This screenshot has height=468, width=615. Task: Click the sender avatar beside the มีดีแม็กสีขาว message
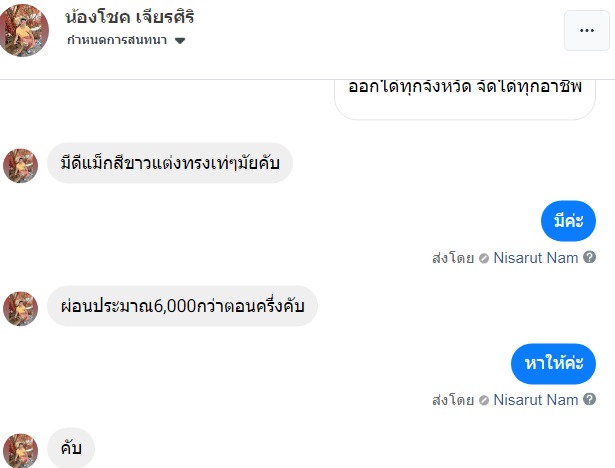pos(21,166)
